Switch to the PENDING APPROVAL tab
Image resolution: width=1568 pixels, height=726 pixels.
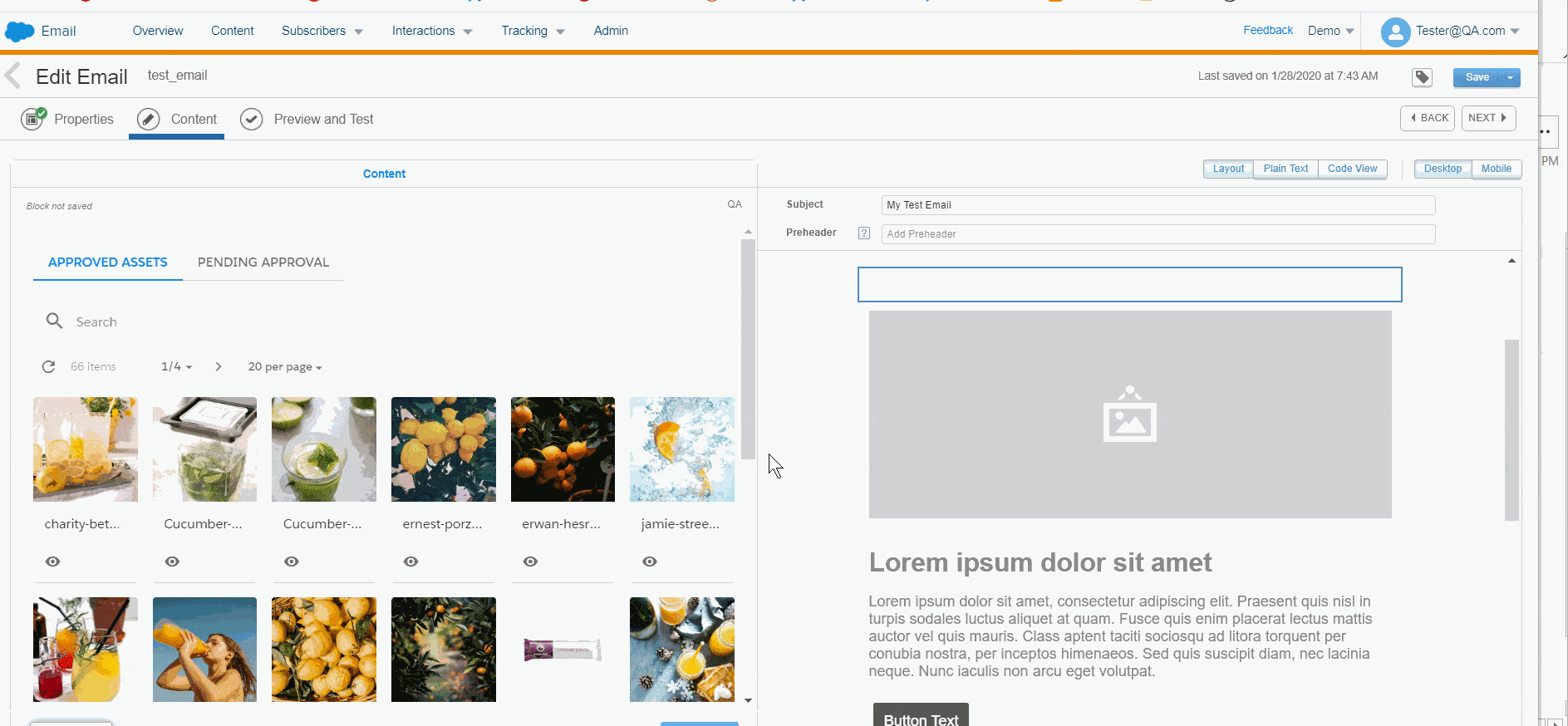pyautogui.click(x=263, y=262)
